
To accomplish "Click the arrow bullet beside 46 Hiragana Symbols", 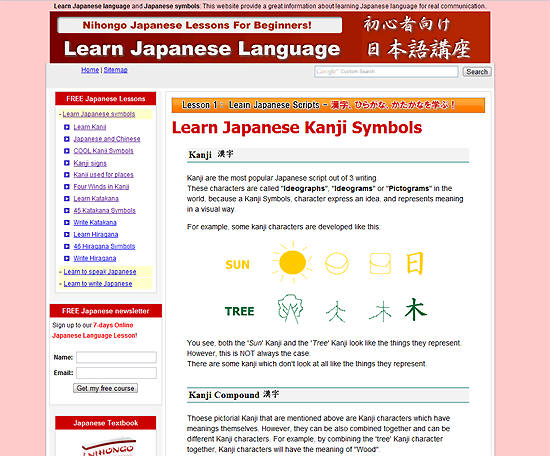I will click(x=67, y=246).
